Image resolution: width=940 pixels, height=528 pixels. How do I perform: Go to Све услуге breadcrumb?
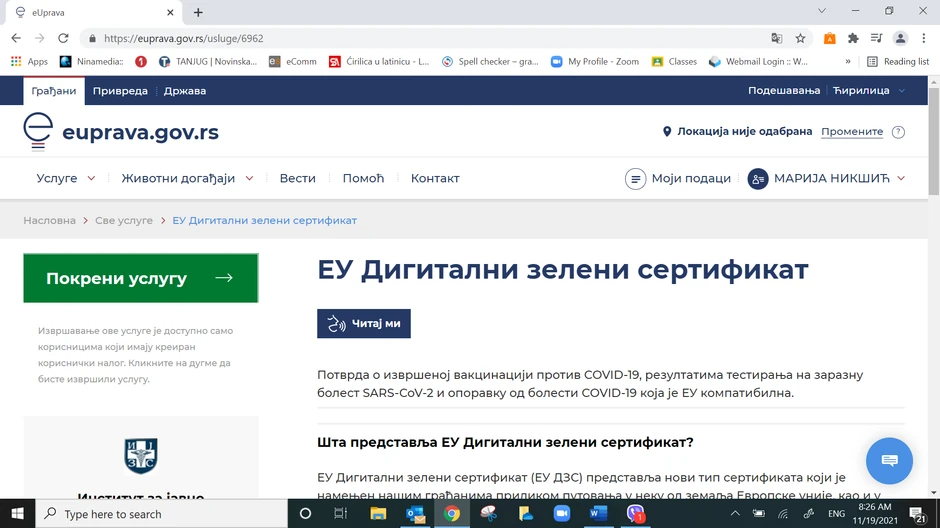click(x=123, y=221)
